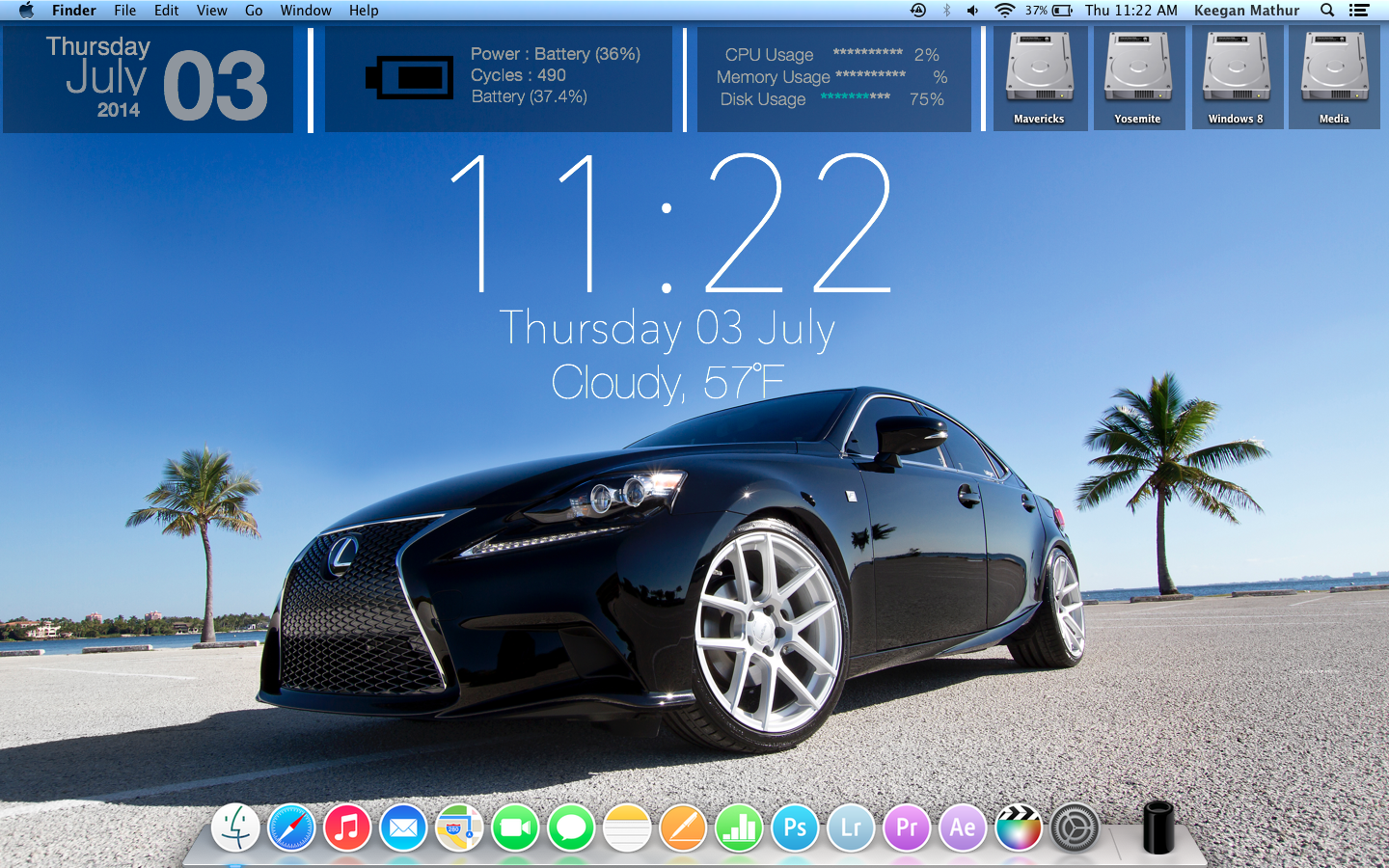Image resolution: width=1389 pixels, height=868 pixels.
Task: Launch Lightroom Lr icon in dock
Action: 851,827
